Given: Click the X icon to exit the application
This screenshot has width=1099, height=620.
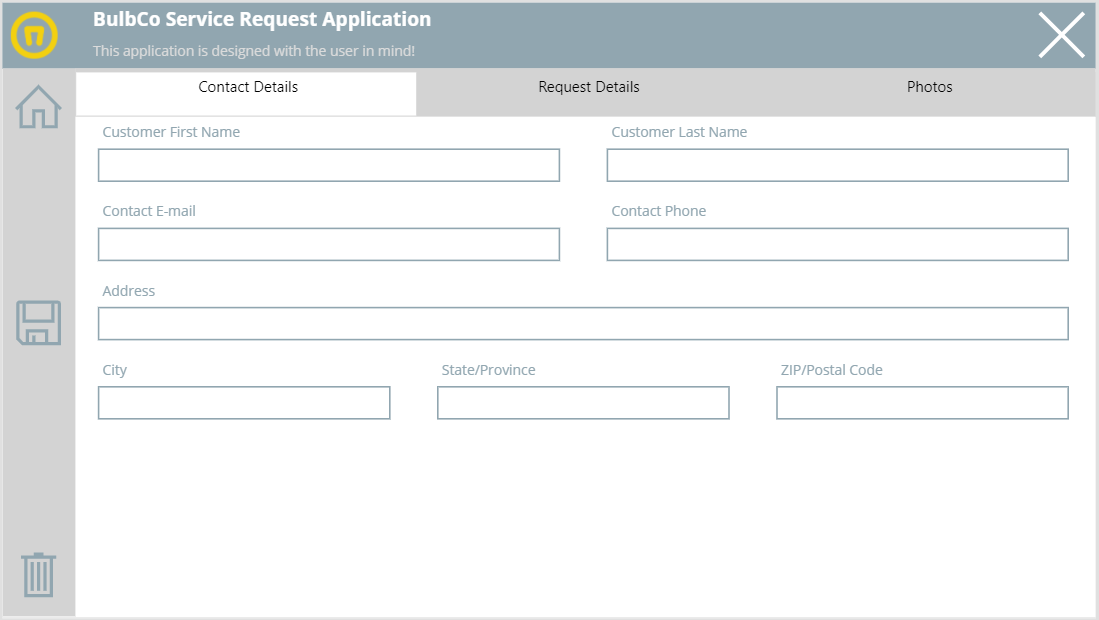Looking at the screenshot, I should 1060,35.
